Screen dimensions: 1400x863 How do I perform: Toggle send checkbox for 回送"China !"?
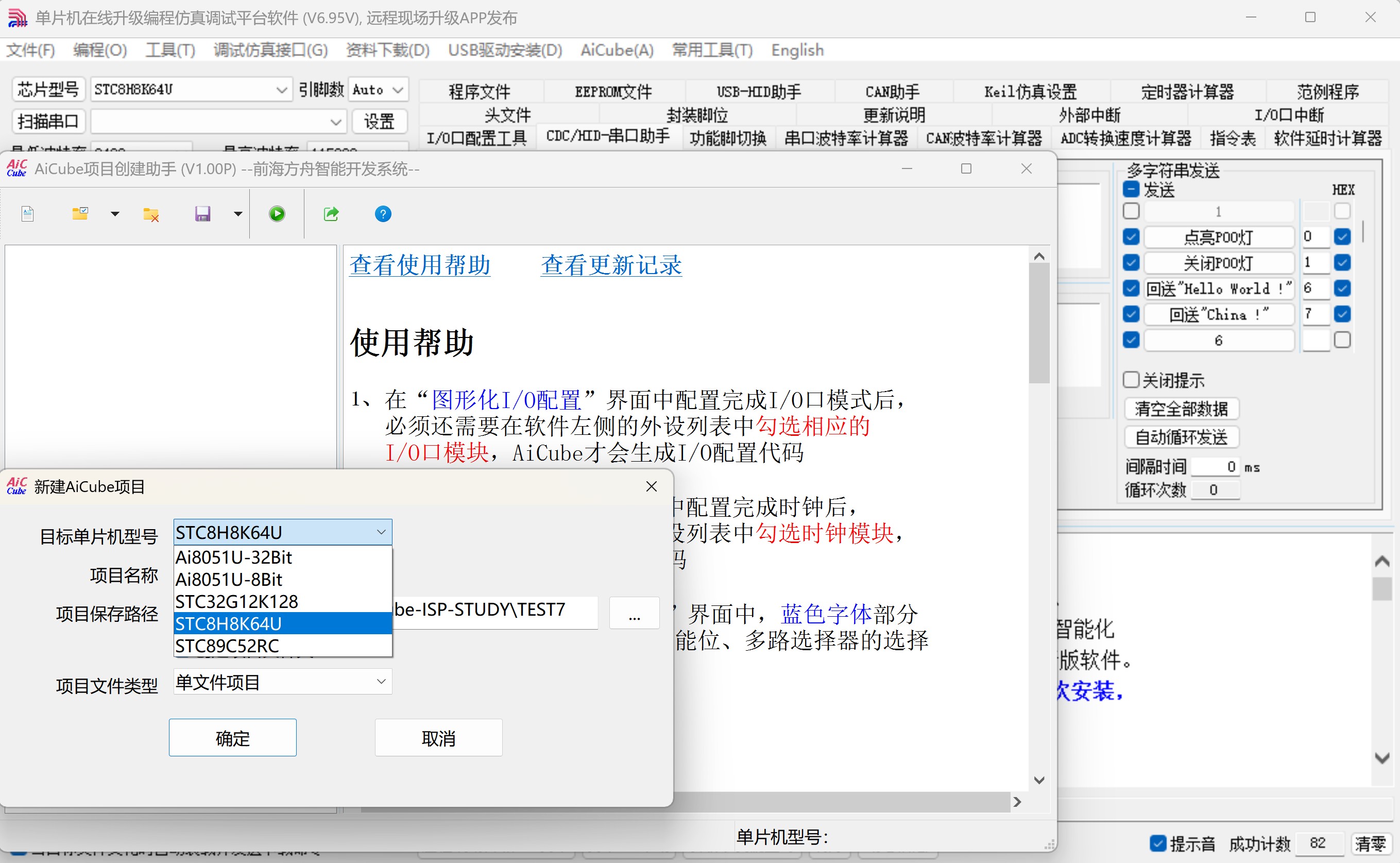click(x=1131, y=314)
